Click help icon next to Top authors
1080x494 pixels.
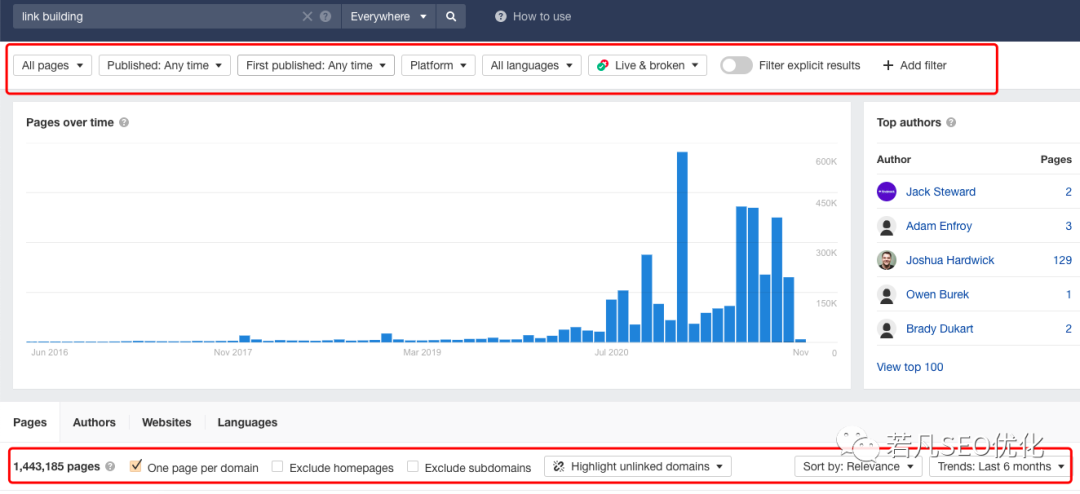point(951,123)
